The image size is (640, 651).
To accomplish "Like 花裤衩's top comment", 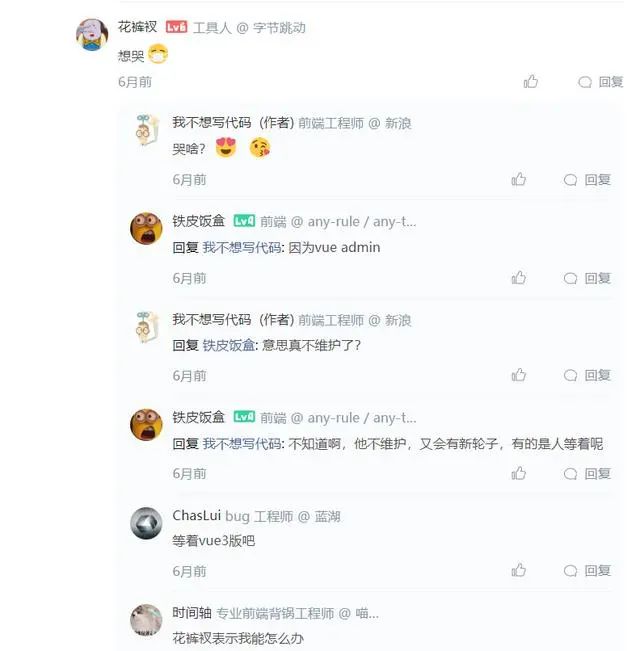I will (x=531, y=82).
